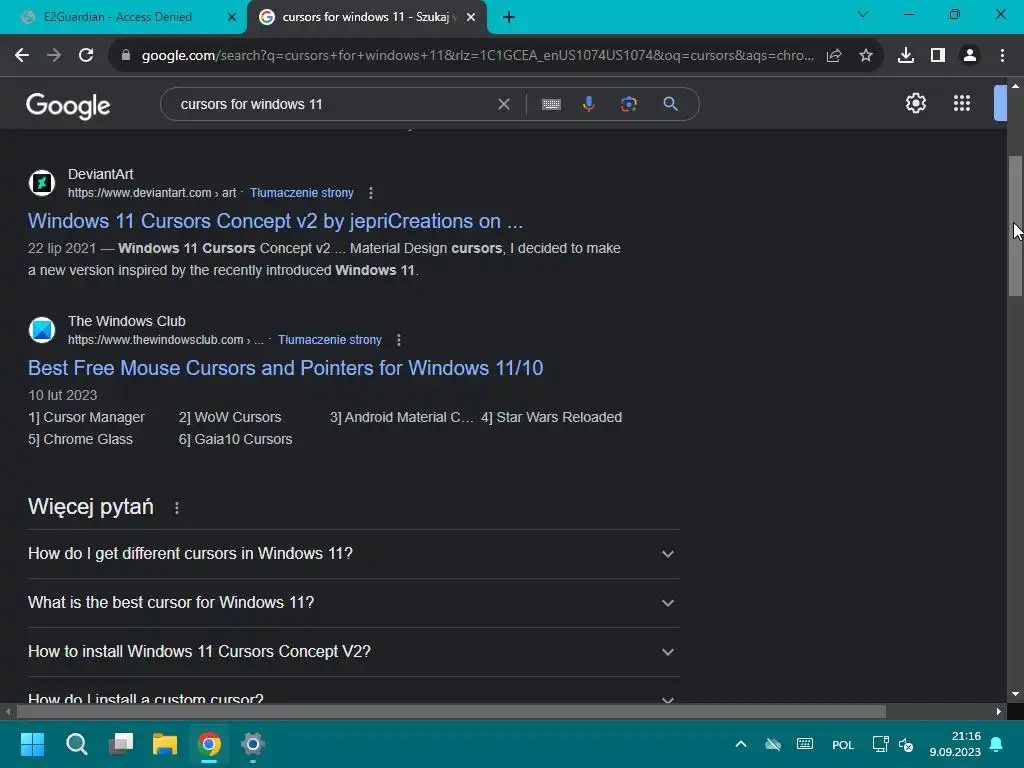The height and width of the screenshot is (768, 1024).
Task: Click the scroll right arrow
Action: tap(999, 712)
